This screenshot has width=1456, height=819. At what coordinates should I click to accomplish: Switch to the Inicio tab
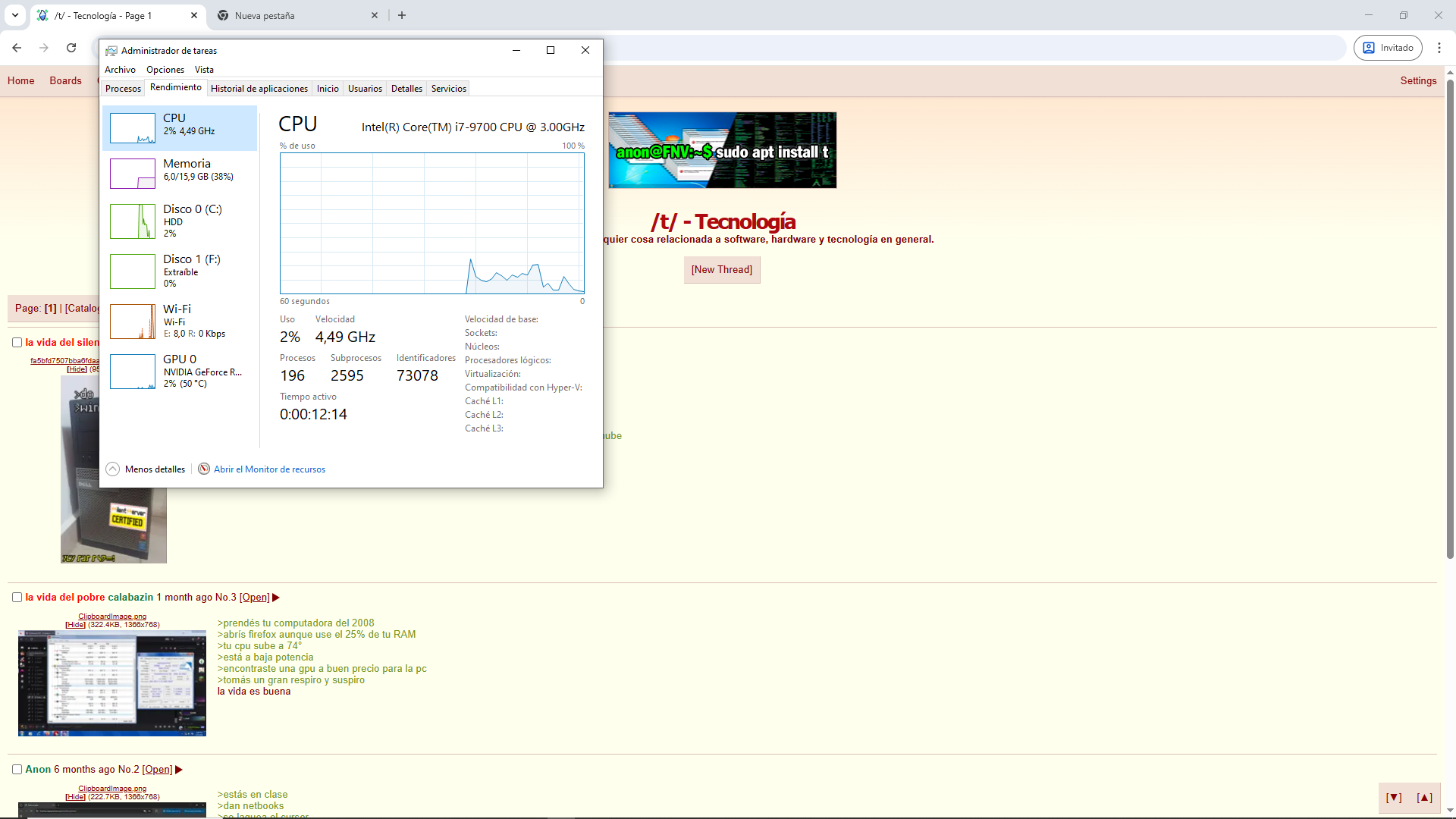[328, 89]
